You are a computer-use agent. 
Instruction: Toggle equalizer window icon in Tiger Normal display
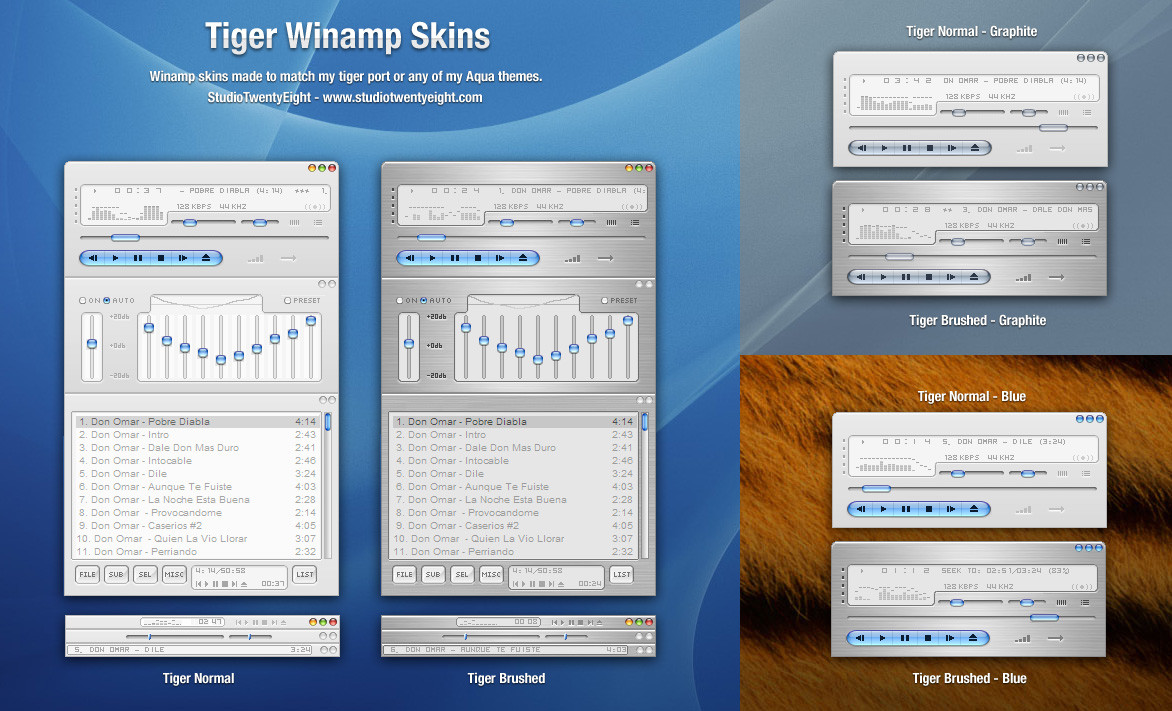(294, 222)
